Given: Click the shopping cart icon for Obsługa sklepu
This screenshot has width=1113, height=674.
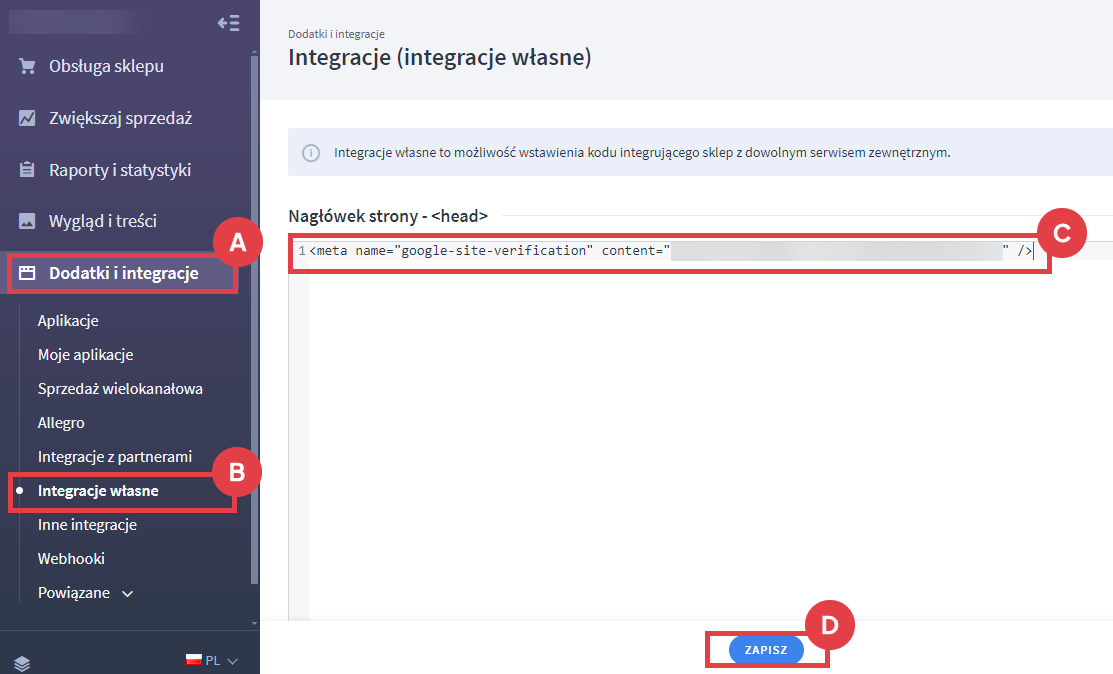Looking at the screenshot, I should (28, 67).
